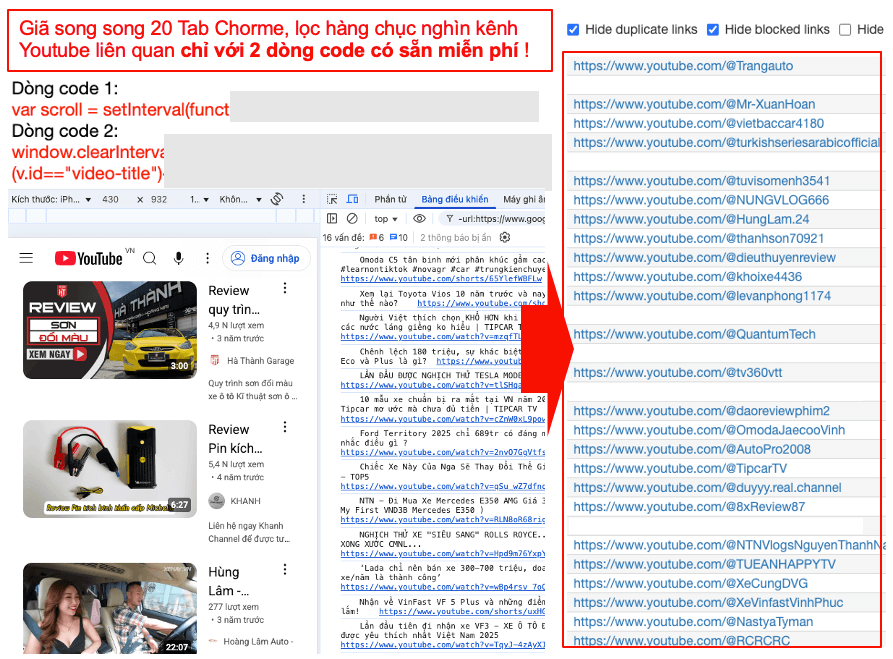893x659 pixels.
Task: Open the Khôn... throttling dropdown
Action: point(240,199)
